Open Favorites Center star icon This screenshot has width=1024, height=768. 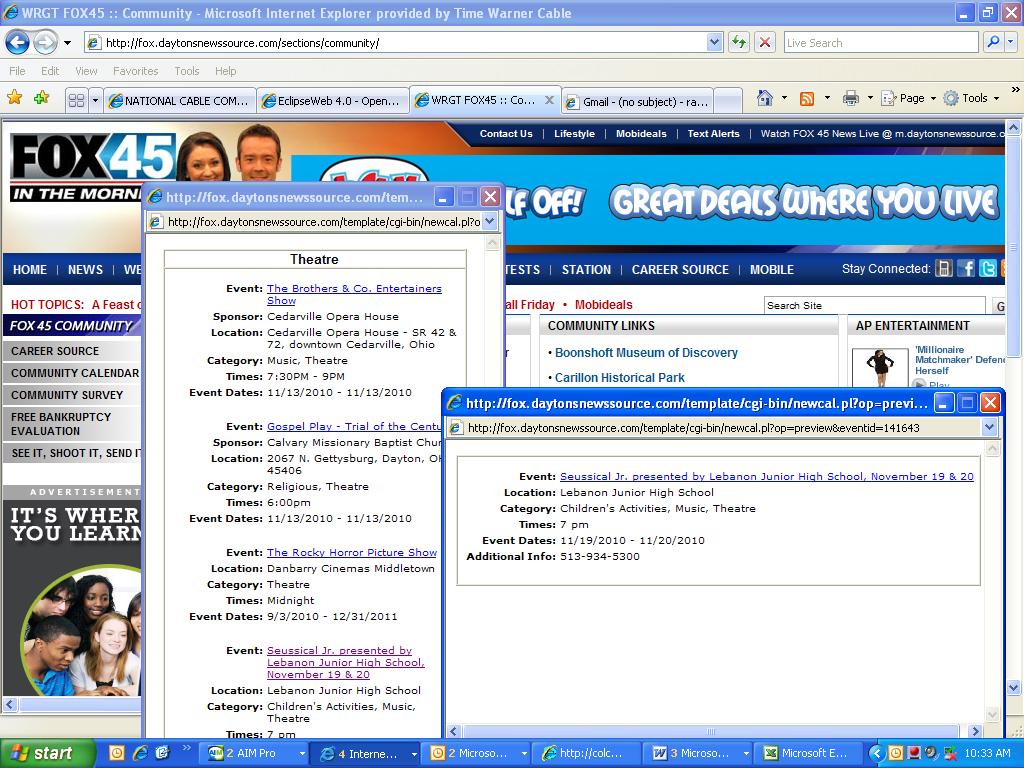tap(14, 98)
